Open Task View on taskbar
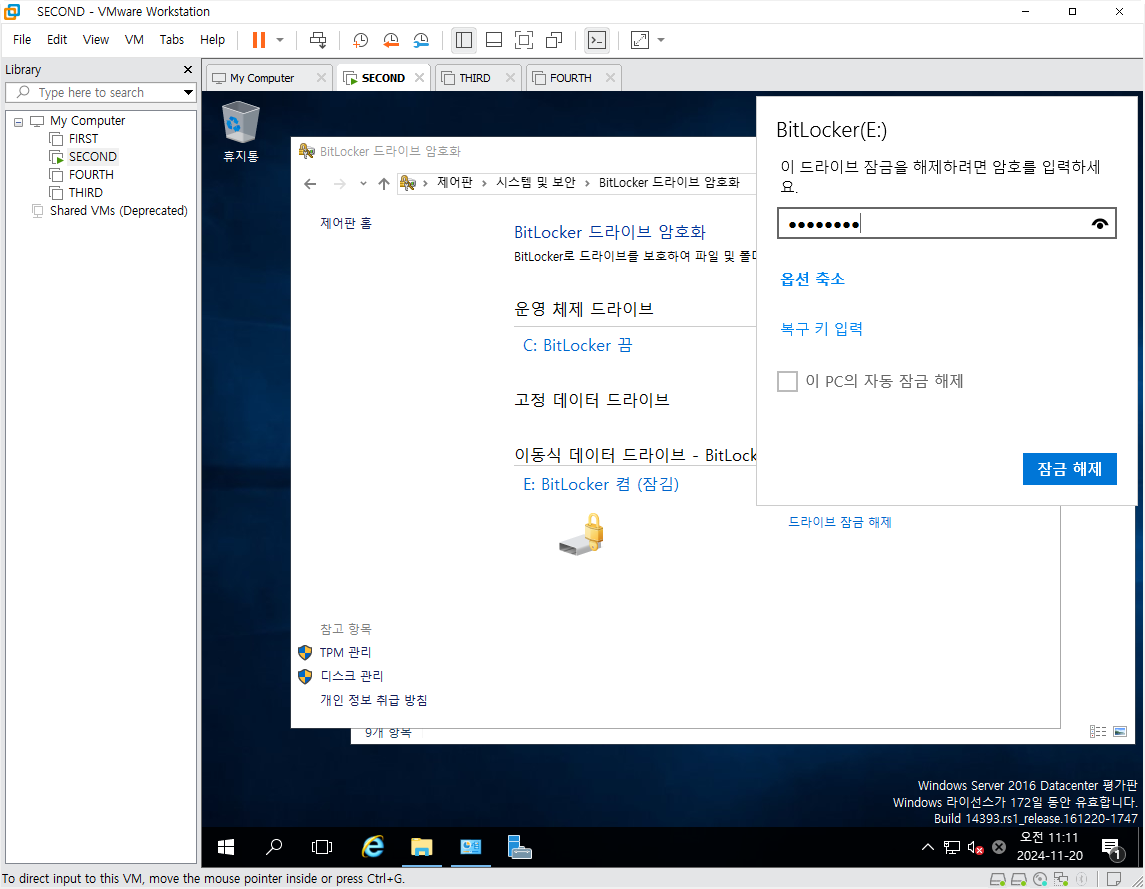Screen dimensions: 1145x889 [321, 847]
